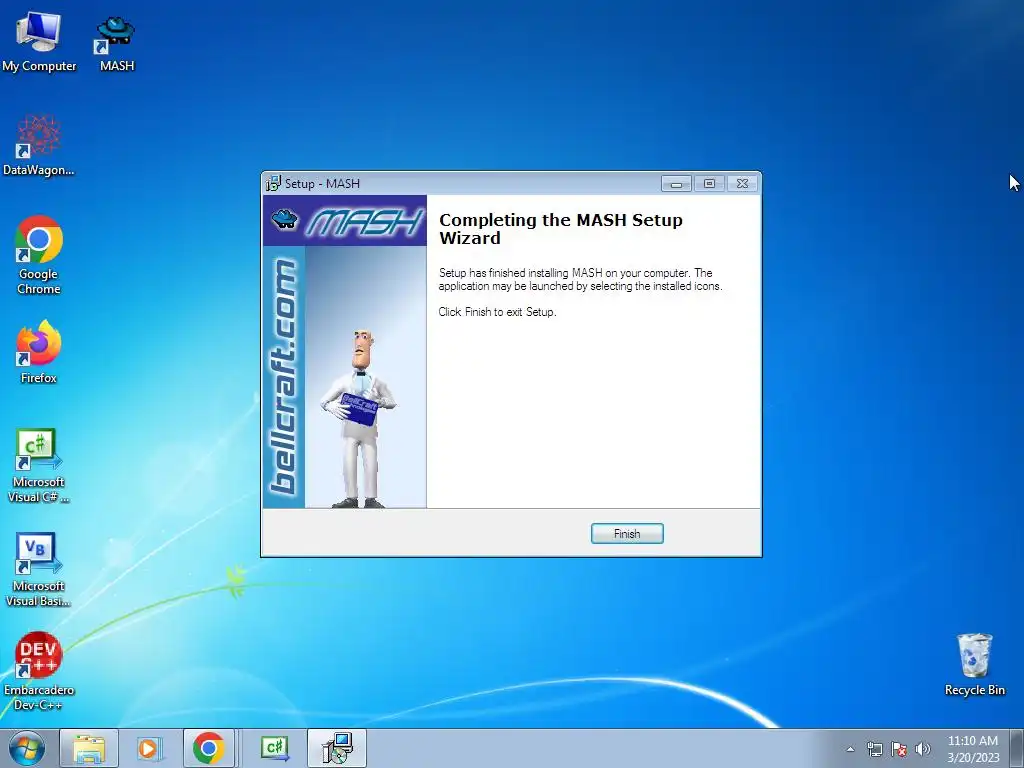1024x768 pixels.
Task: Select the Recycle Bin icon
Action: pyautogui.click(x=974, y=665)
